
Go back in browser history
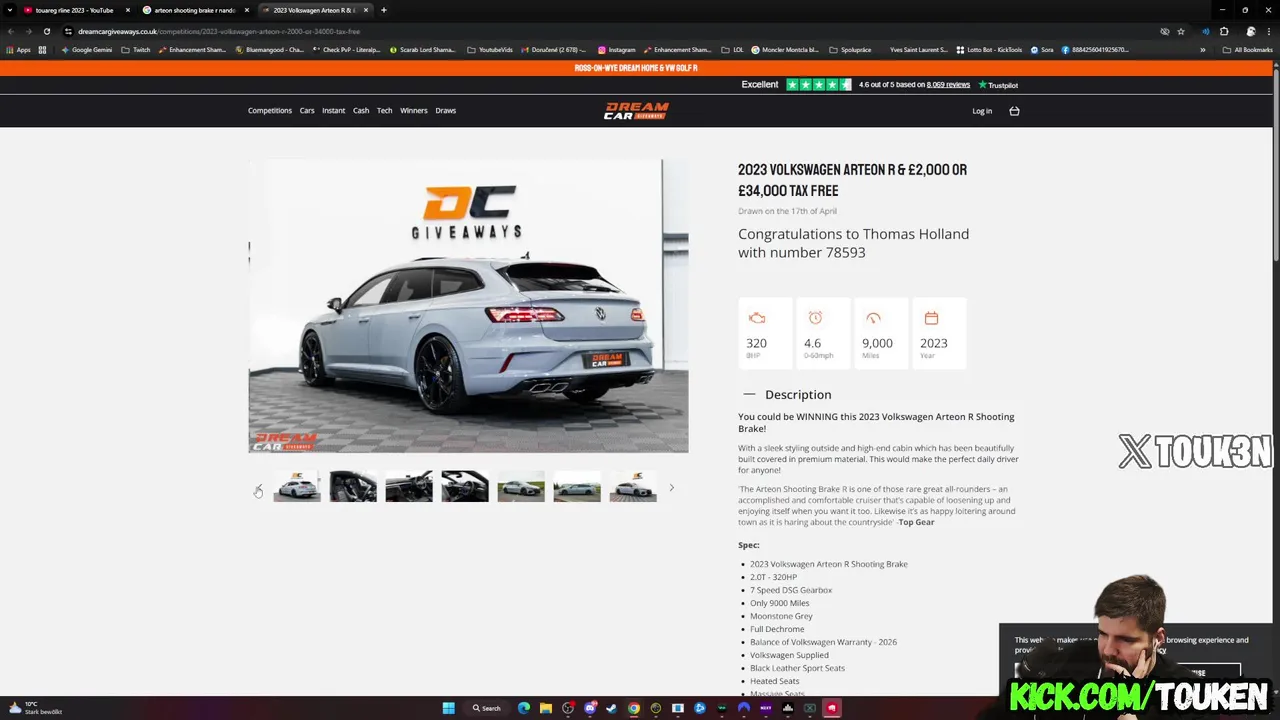[x=11, y=31]
